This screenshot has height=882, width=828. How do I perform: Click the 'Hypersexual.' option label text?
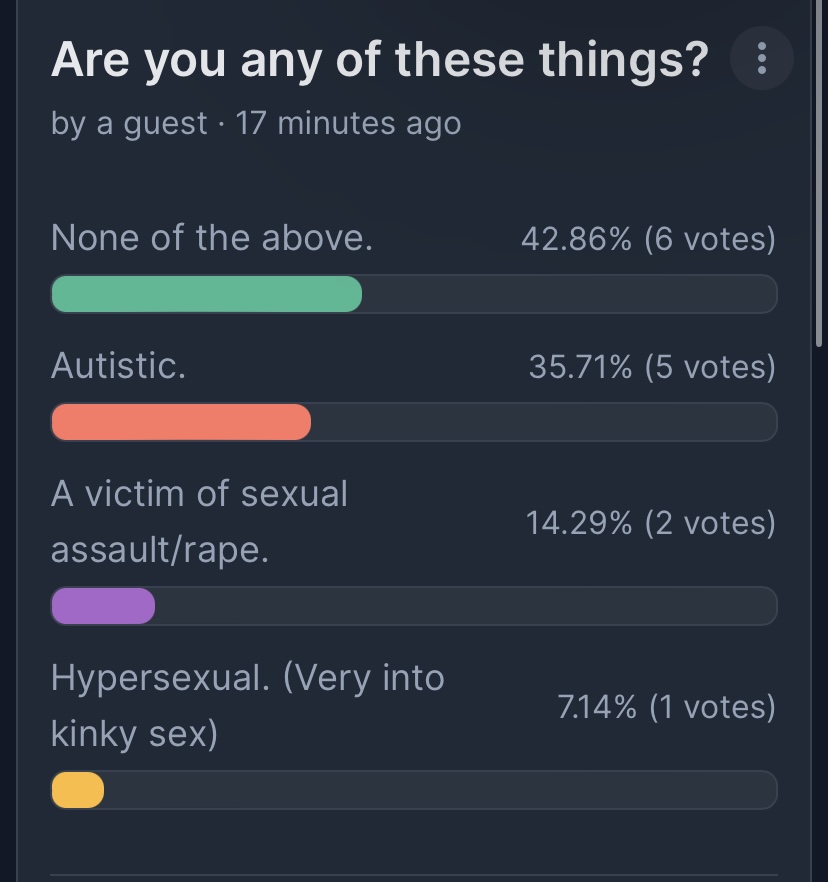160,678
